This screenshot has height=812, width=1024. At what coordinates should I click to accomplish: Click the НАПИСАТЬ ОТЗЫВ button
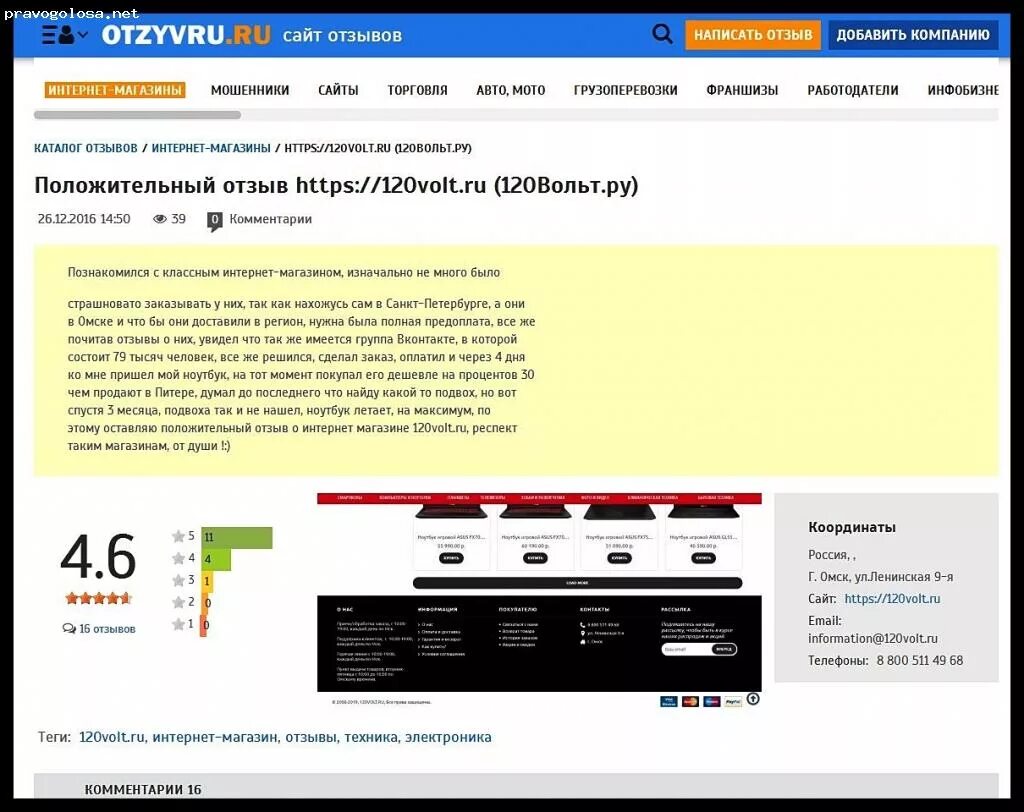753,35
